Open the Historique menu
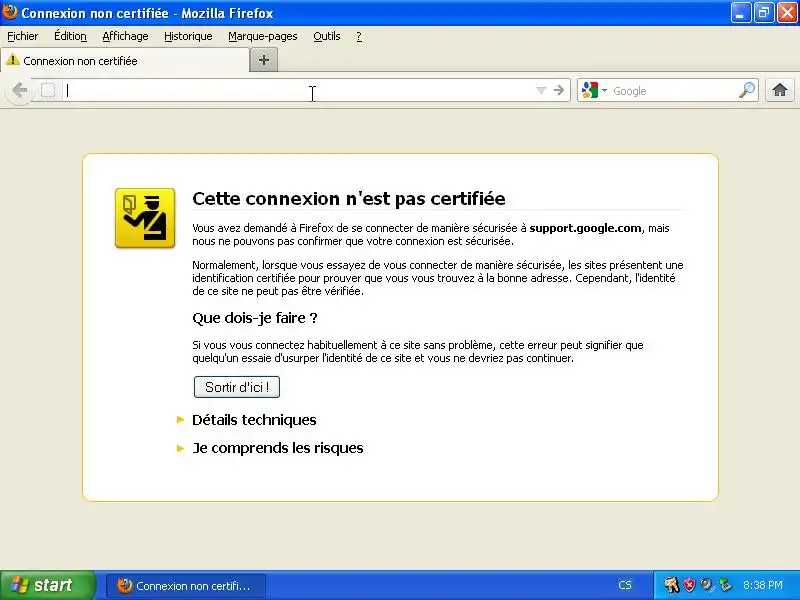The height and width of the screenshot is (600, 800). [188, 36]
